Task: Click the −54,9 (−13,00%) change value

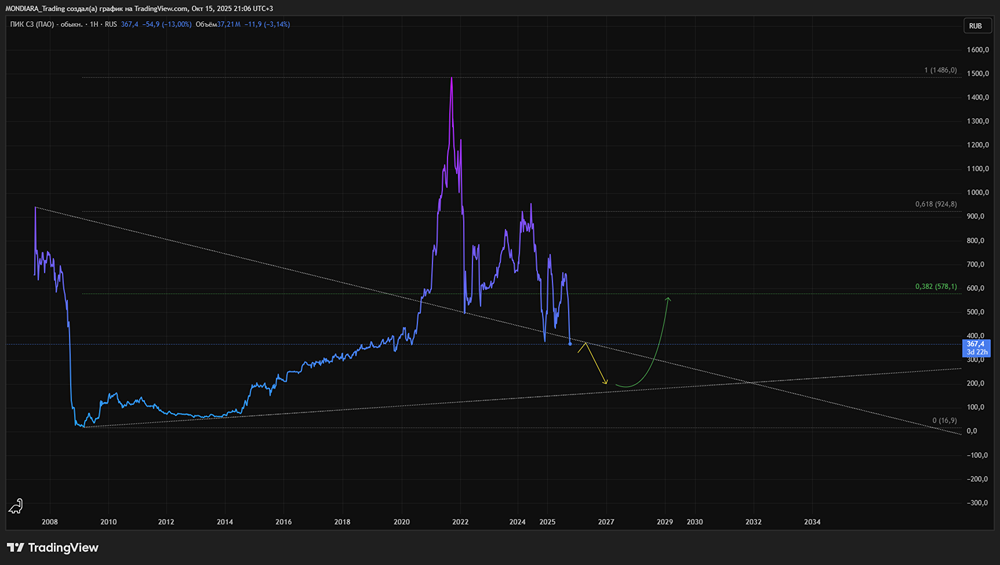Action: coord(167,24)
